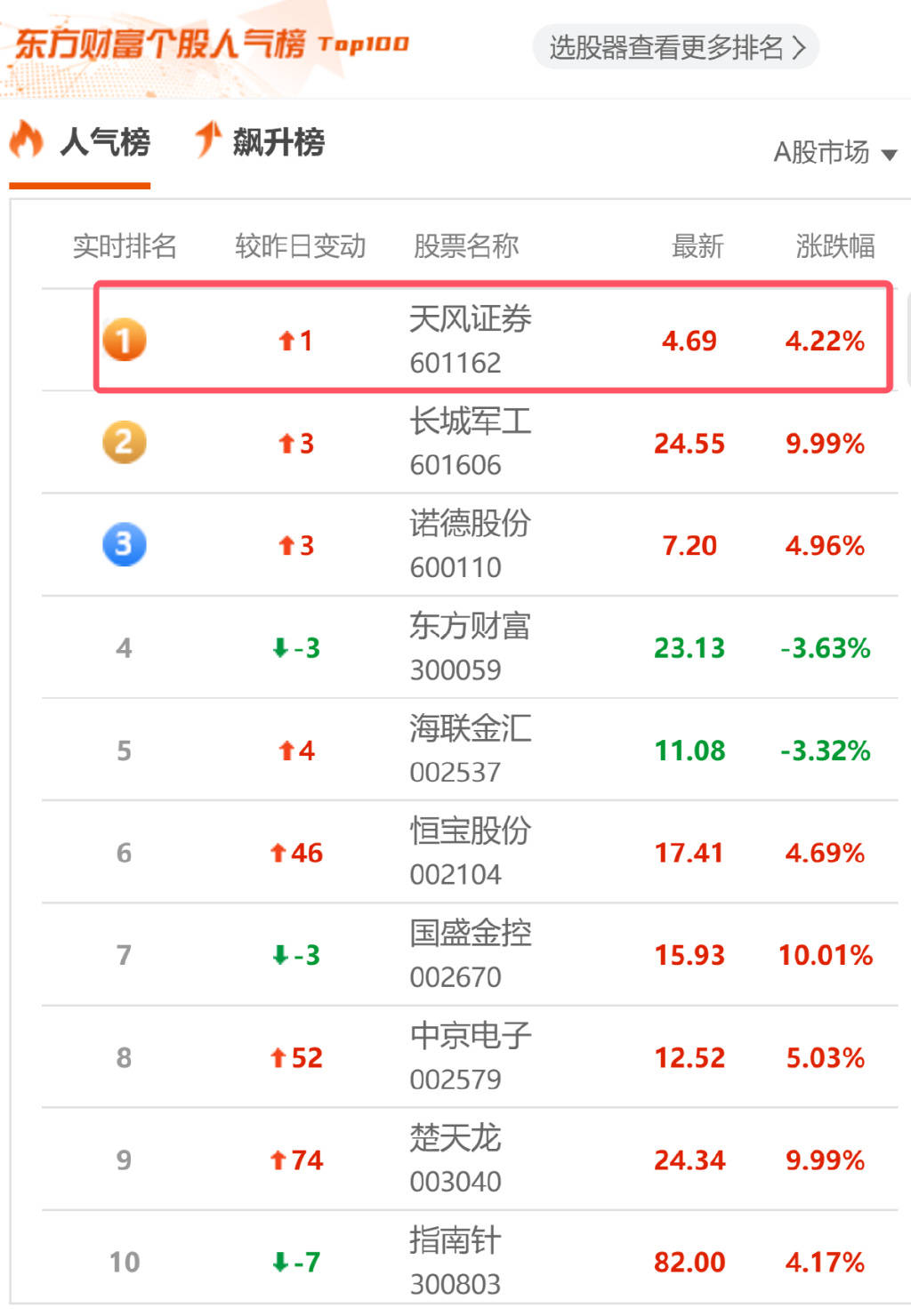Click the red underline under 人气榜
The height and width of the screenshot is (1316, 911).
click(81, 186)
